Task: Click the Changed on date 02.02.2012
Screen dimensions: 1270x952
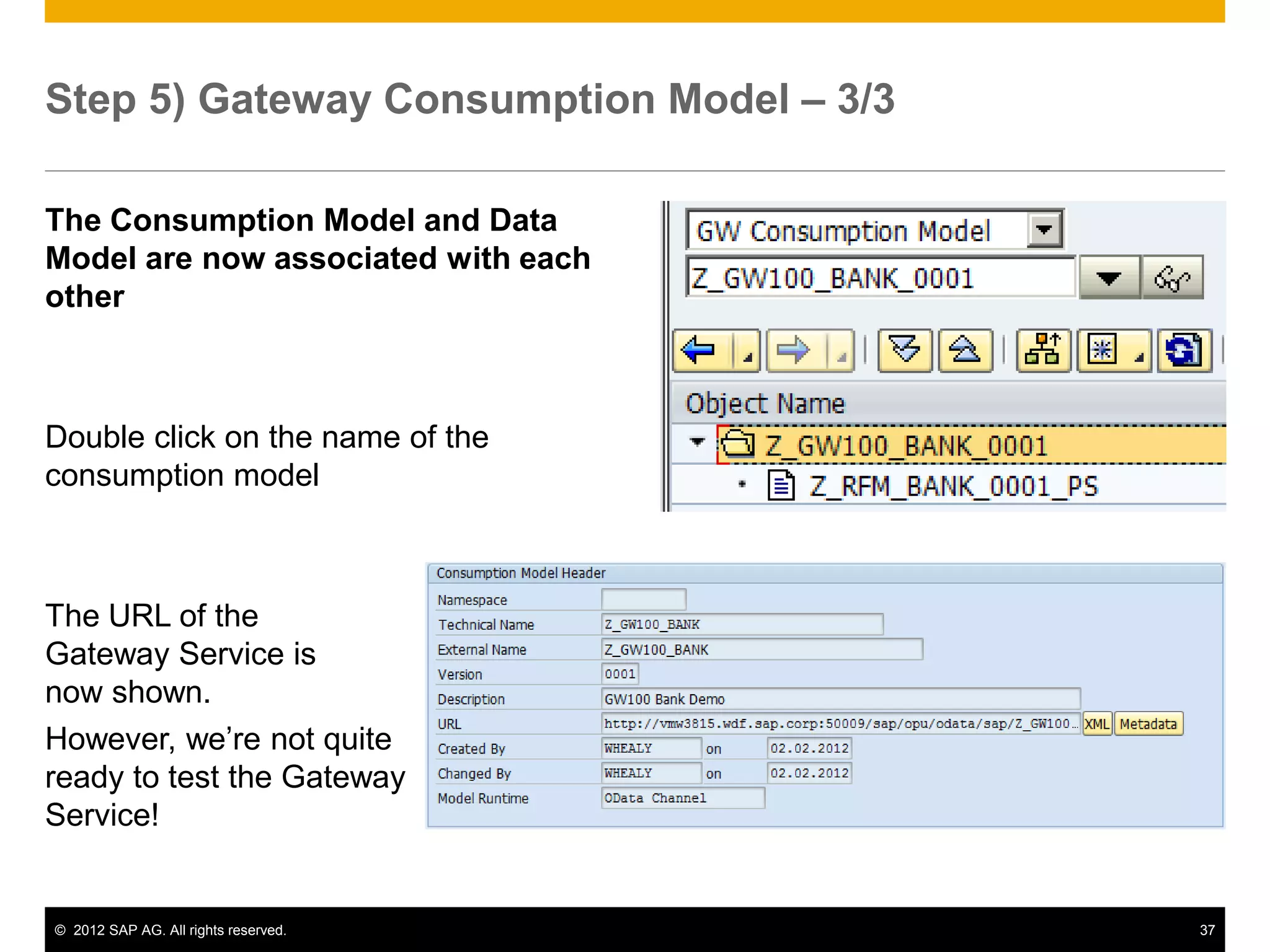Action: pyautogui.click(x=809, y=773)
